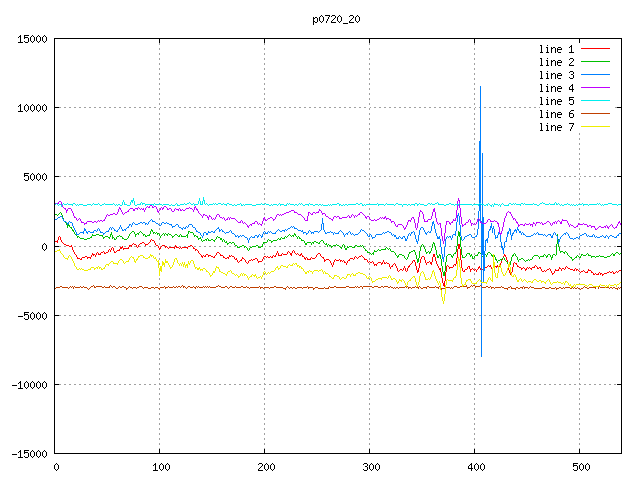This screenshot has height=480, width=640.
Task: Click the 500 x-axis tick label
Action: click(x=579, y=467)
